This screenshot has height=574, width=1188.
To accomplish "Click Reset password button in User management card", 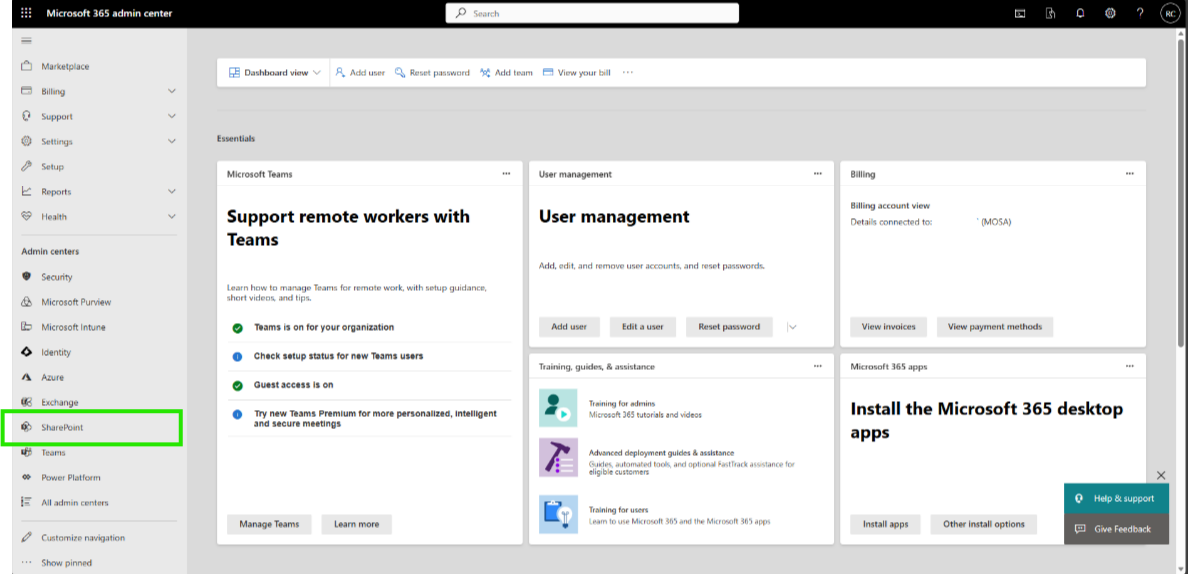I will pyautogui.click(x=729, y=327).
